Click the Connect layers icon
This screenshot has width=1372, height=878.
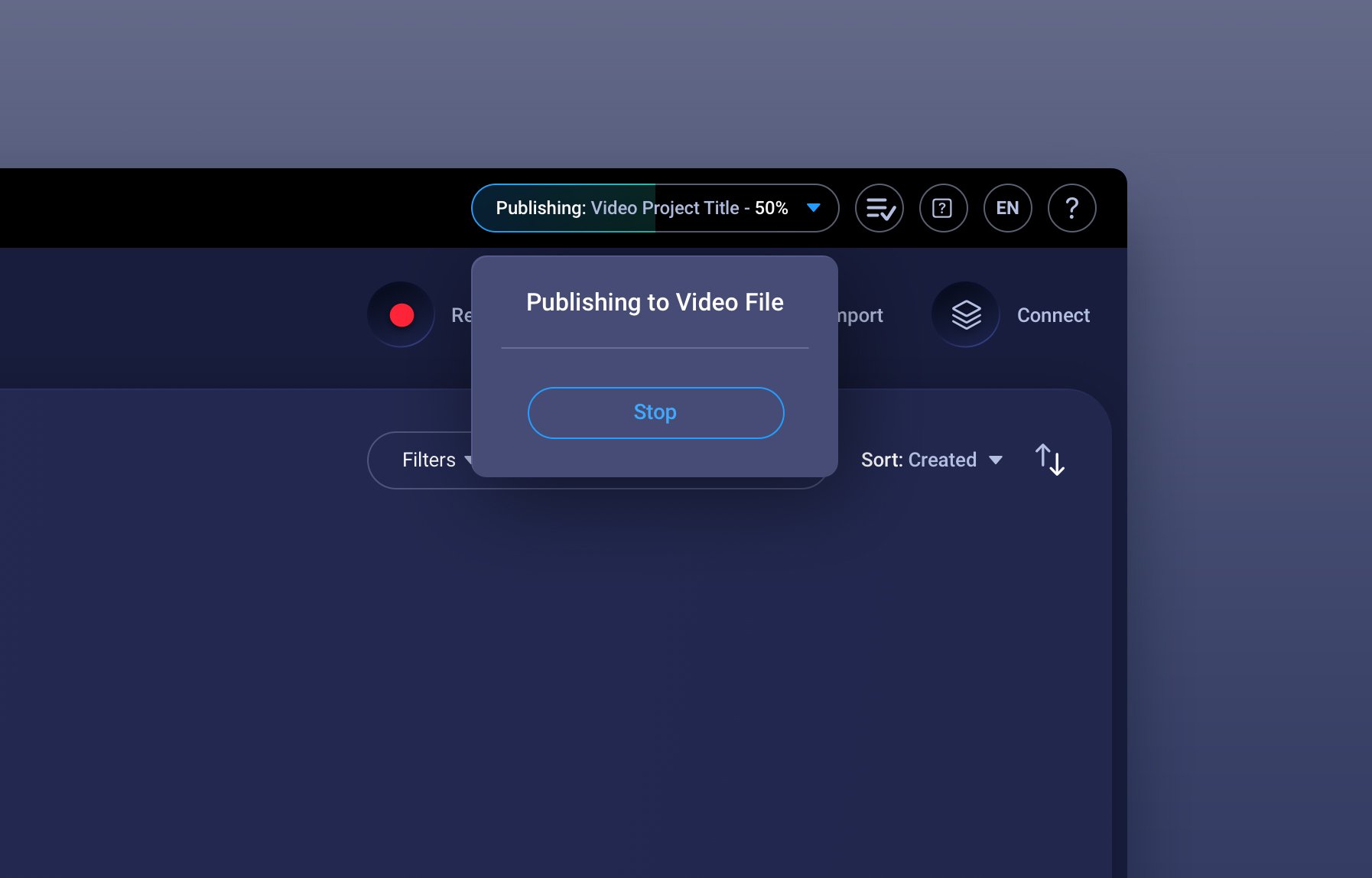pyautogui.click(x=966, y=314)
